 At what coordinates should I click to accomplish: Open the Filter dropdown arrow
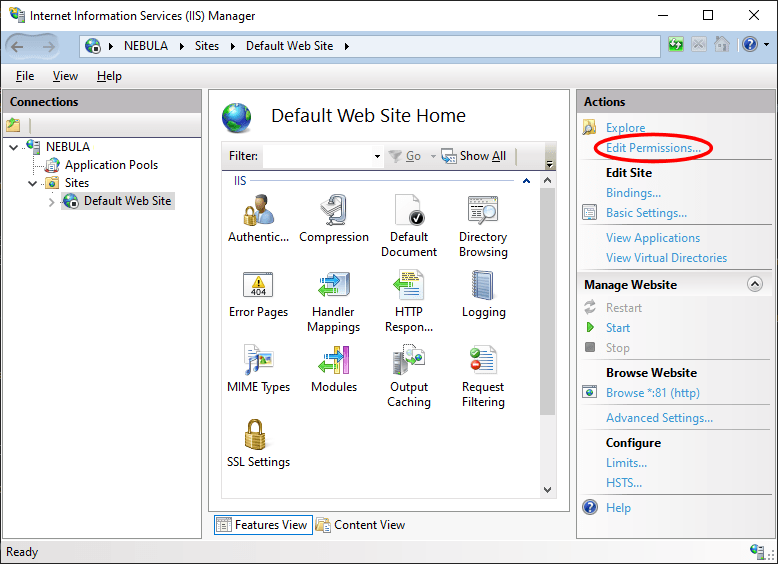coord(378,157)
